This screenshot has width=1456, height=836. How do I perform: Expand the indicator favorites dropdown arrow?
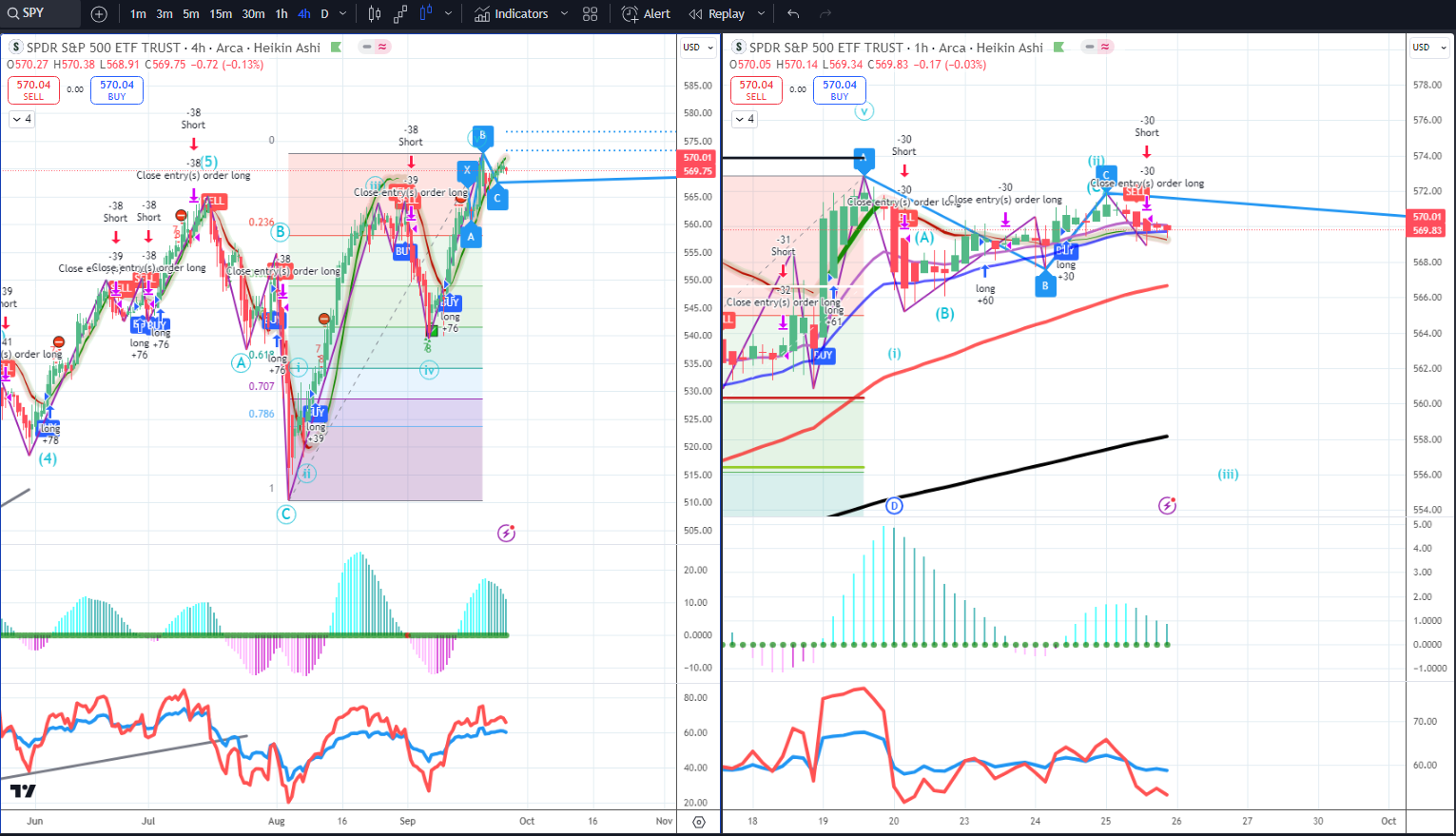tap(564, 14)
